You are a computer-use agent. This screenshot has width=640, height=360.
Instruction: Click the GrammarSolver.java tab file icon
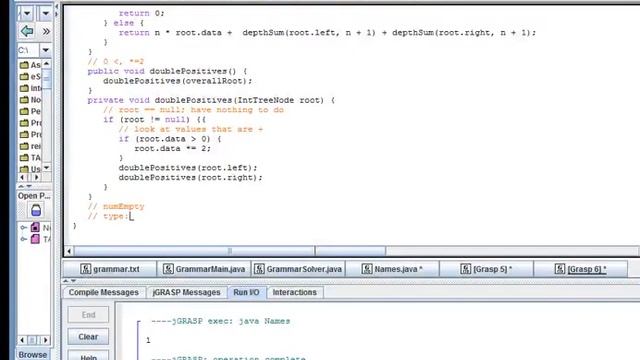coord(259,269)
